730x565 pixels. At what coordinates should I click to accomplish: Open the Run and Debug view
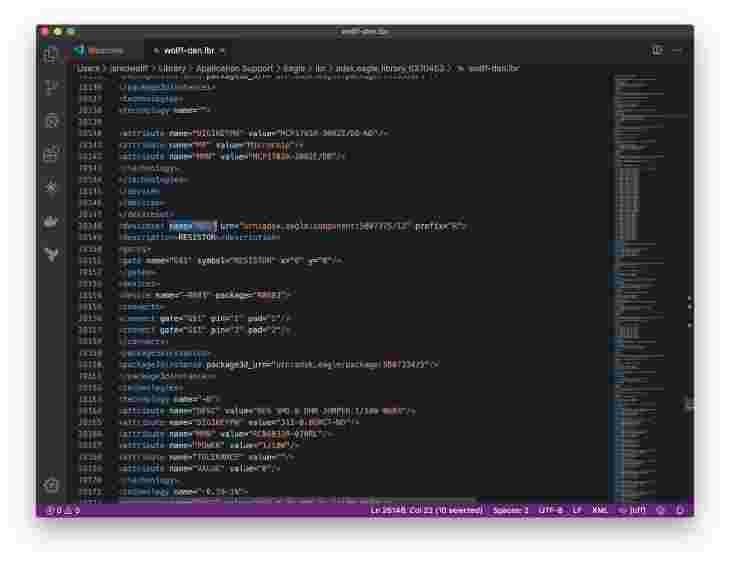[x=51, y=121]
